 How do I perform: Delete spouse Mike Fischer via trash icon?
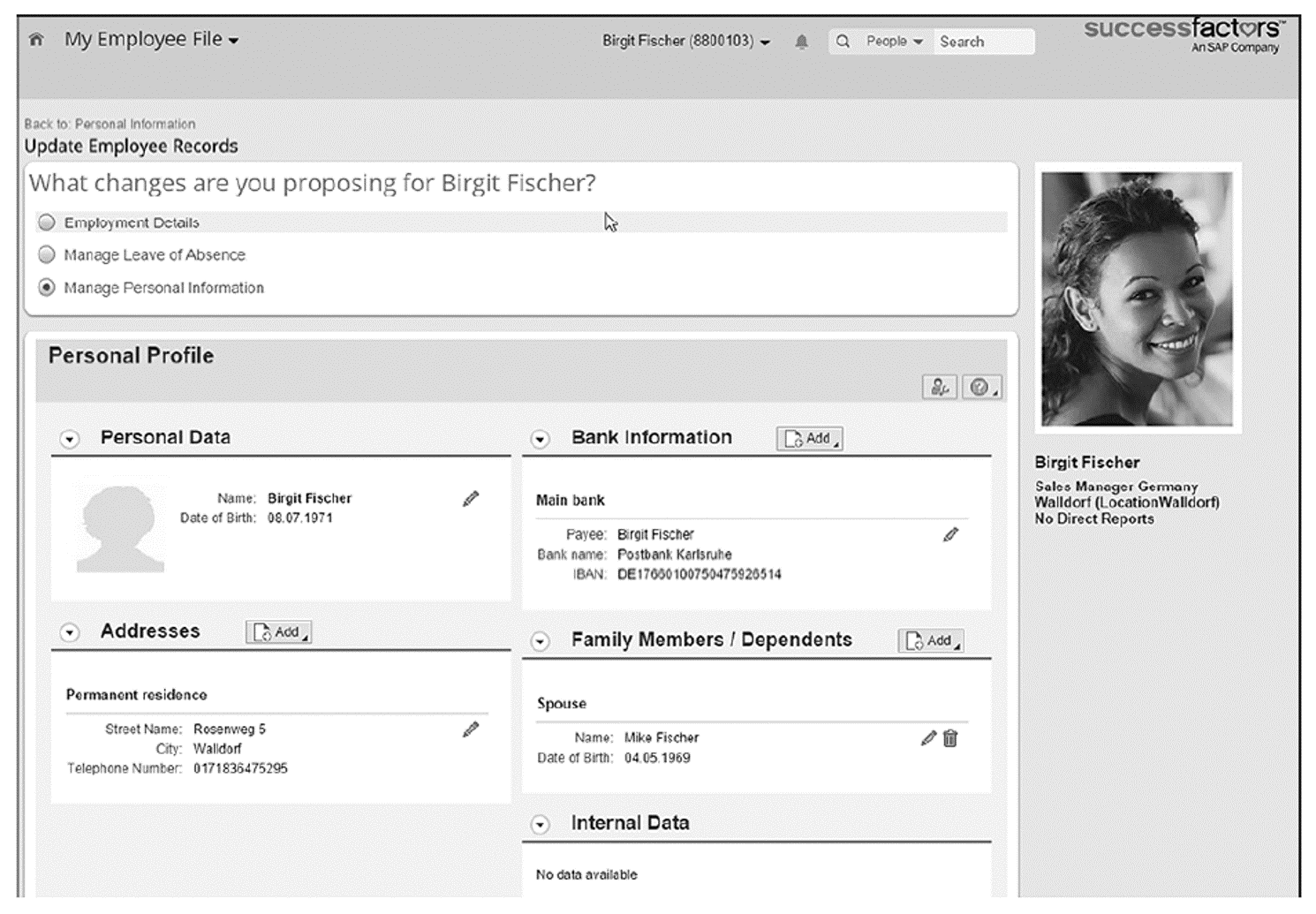949,738
